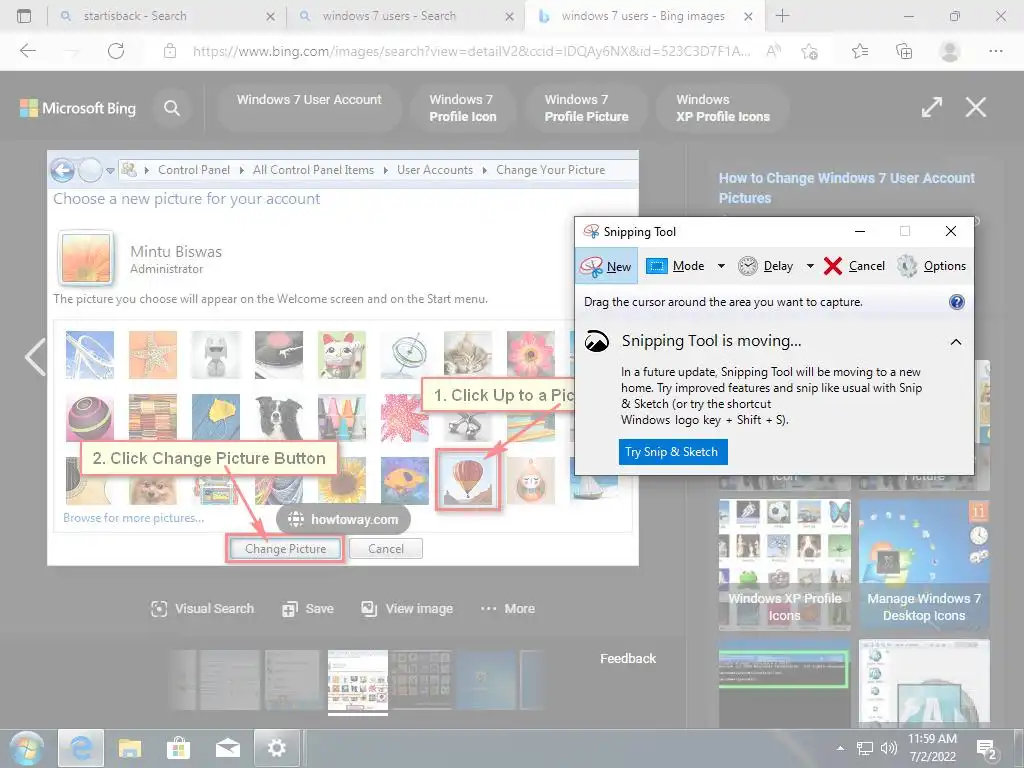Refresh the page in the browser
The image size is (1024, 768).
coord(116,51)
